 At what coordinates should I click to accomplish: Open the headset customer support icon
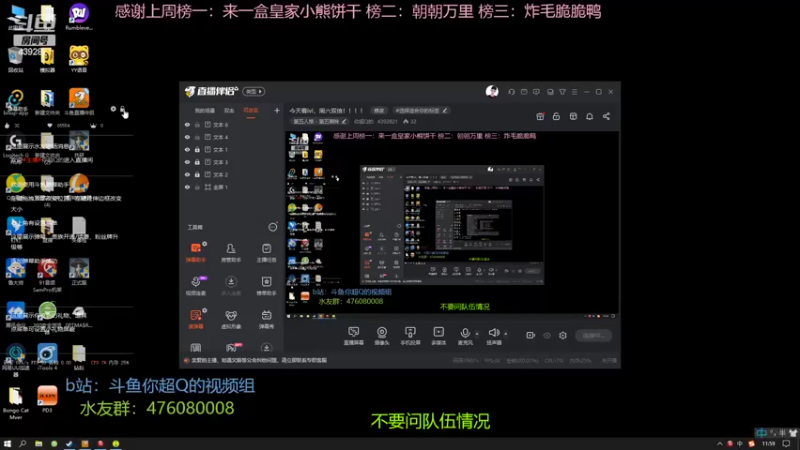511,92
